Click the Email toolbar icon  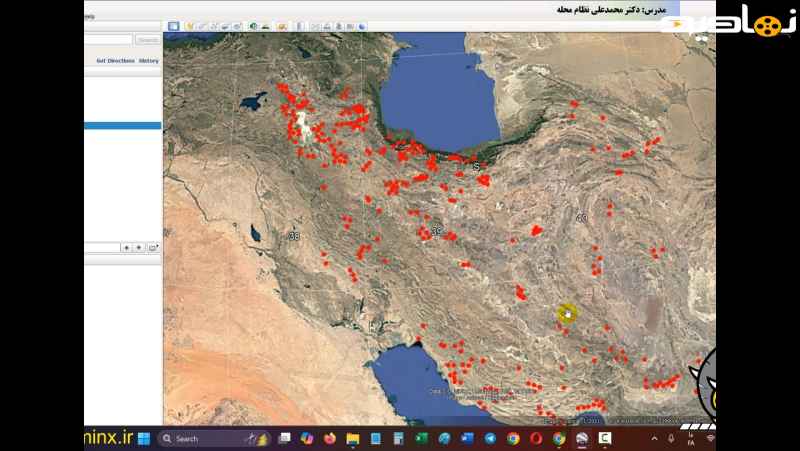pyautogui.click(x=316, y=26)
